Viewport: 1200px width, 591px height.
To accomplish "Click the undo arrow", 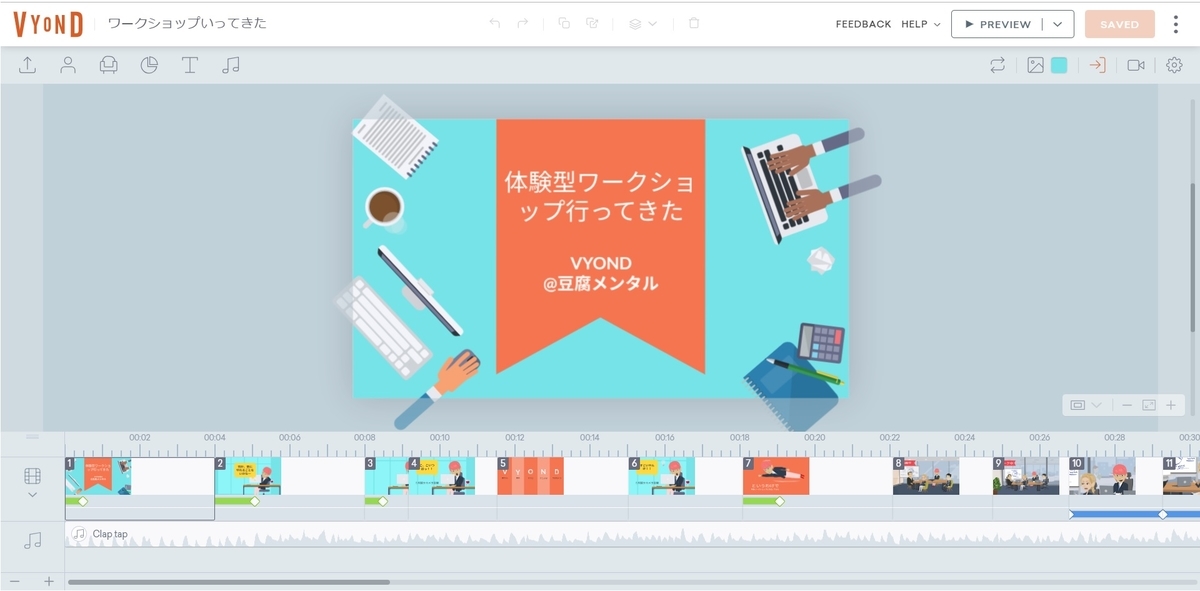I will pyautogui.click(x=494, y=23).
